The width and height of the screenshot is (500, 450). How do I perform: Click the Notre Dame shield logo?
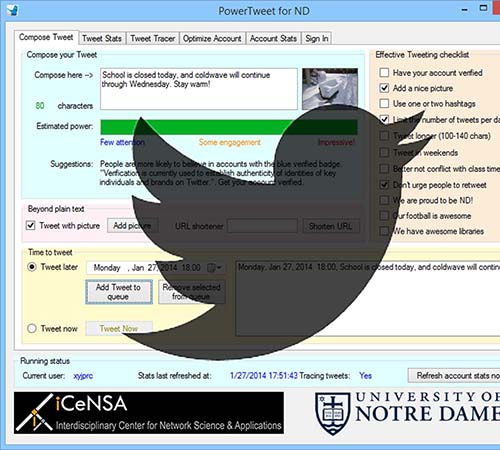[x=333, y=413]
